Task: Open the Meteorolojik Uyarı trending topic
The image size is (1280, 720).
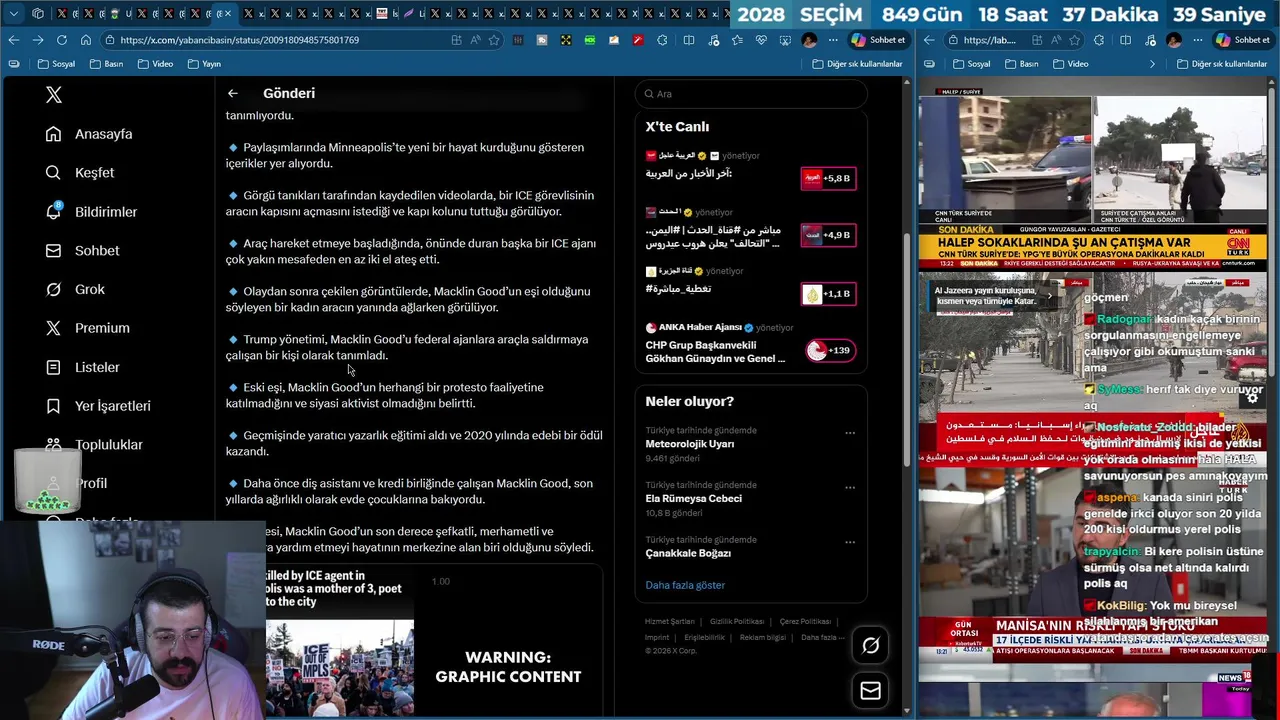Action: point(690,444)
